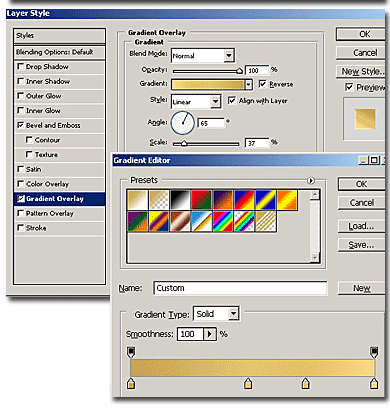This screenshot has width=390, height=409.
Task: Select the red-to-green gradient preset
Action: pyautogui.click(x=201, y=200)
